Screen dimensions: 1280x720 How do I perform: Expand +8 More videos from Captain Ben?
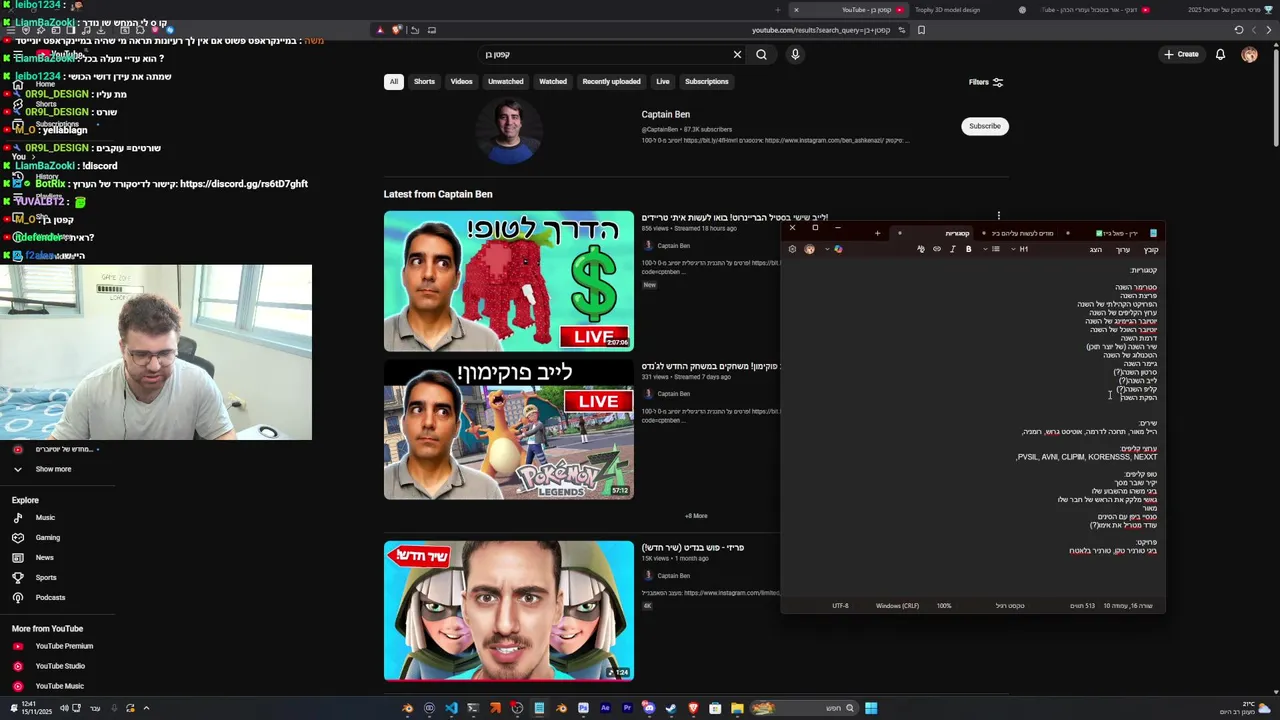coord(696,516)
